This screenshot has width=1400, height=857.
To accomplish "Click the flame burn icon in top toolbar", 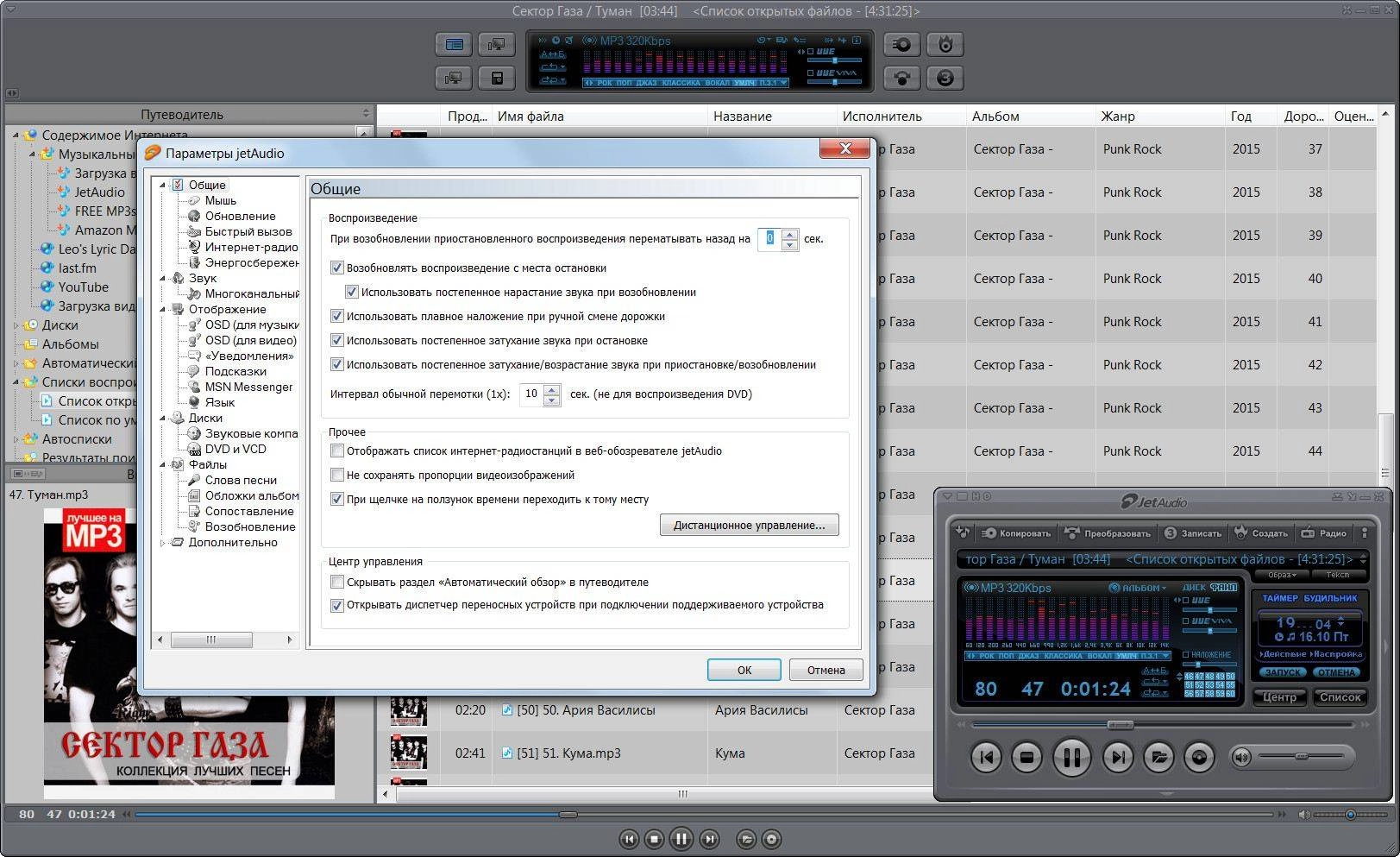I will [945, 45].
